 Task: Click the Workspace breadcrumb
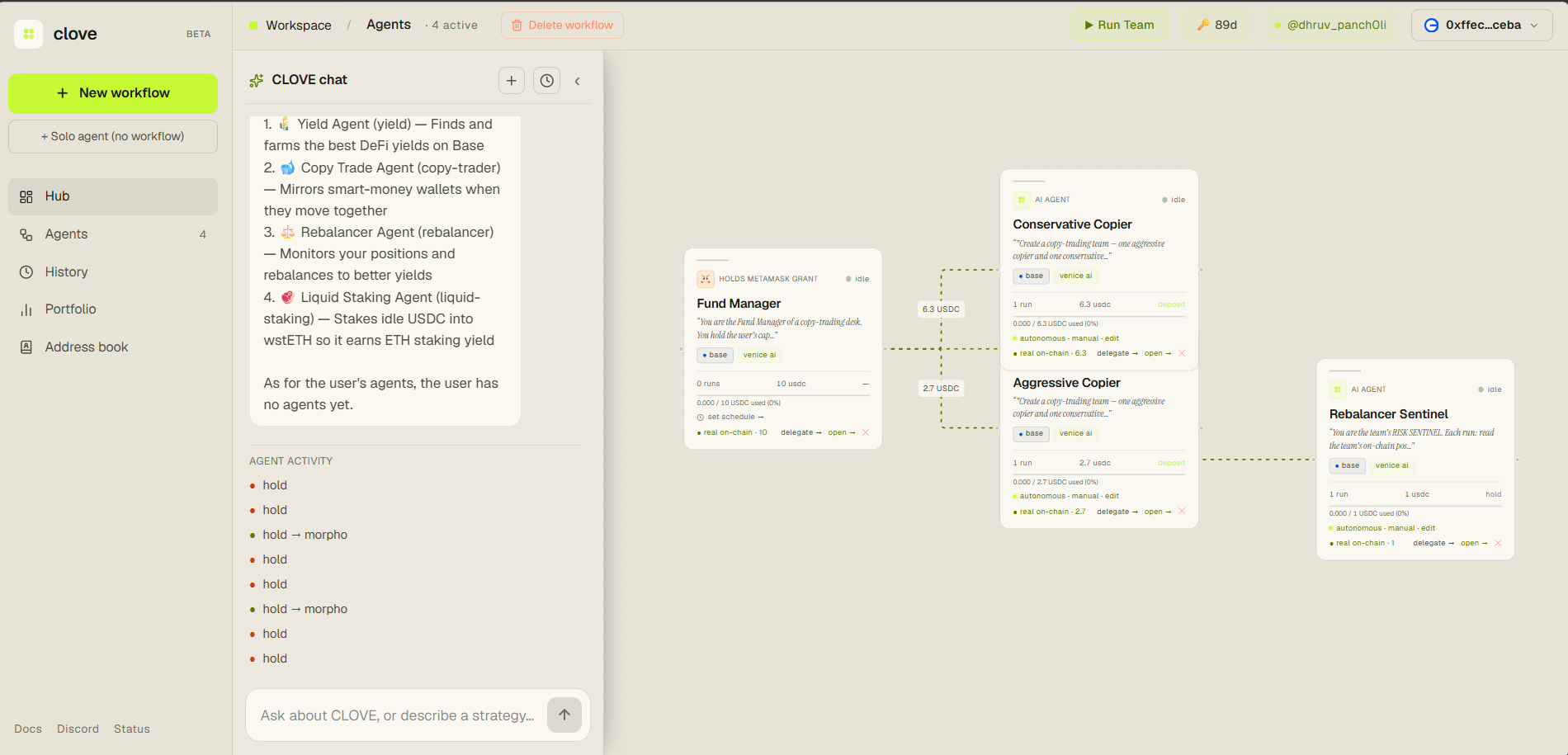point(298,26)
